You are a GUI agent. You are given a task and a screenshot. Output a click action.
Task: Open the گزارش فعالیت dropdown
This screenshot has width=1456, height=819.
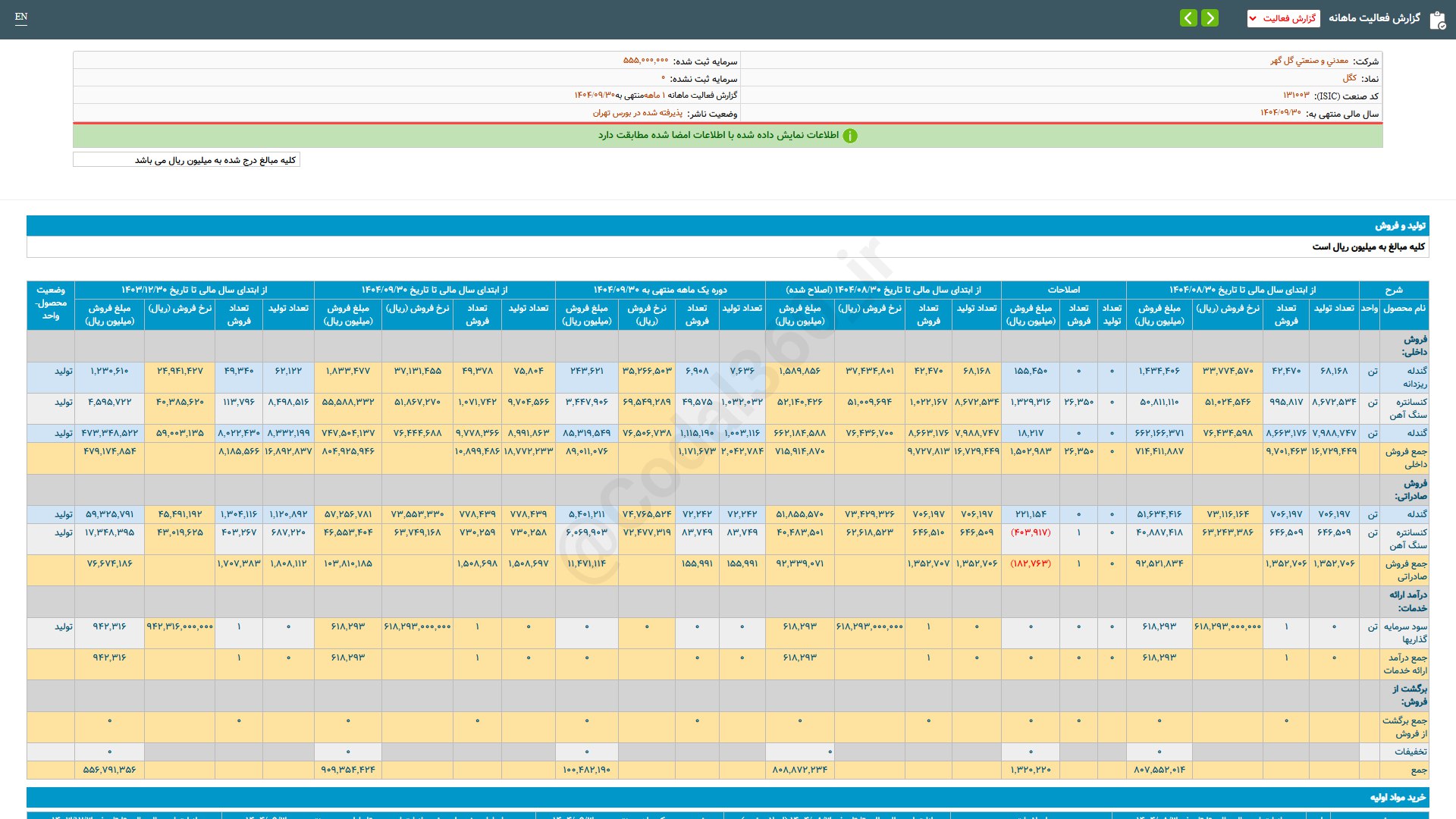click(1283, 18)
